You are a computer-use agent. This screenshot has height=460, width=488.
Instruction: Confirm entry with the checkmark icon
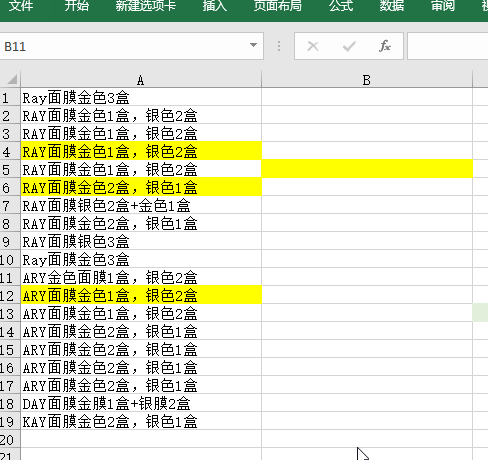click(349, 46)
